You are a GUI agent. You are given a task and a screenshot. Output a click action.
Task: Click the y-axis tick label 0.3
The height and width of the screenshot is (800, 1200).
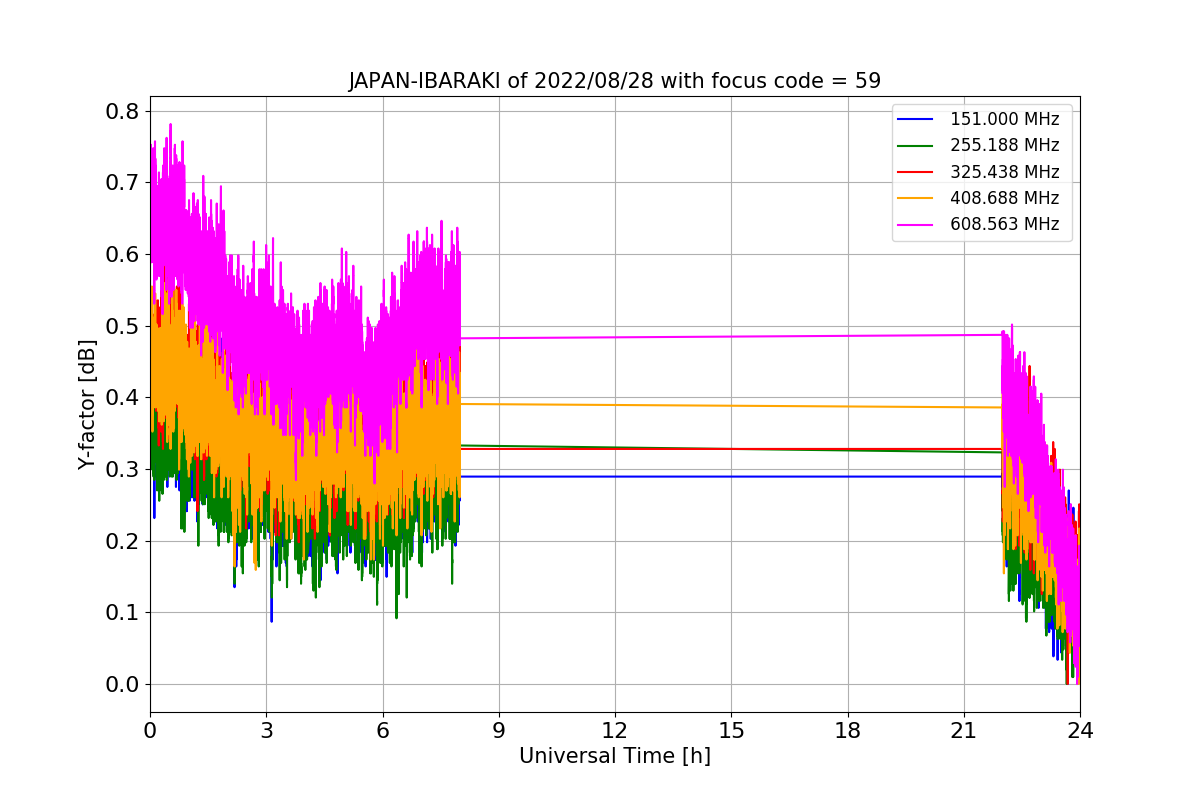point(123,470)
